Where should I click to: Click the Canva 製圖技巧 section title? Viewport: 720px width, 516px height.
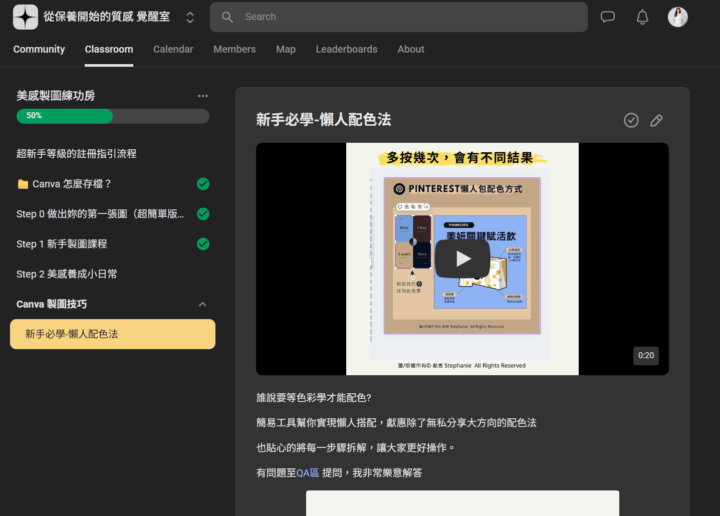(x=51, y=304)
